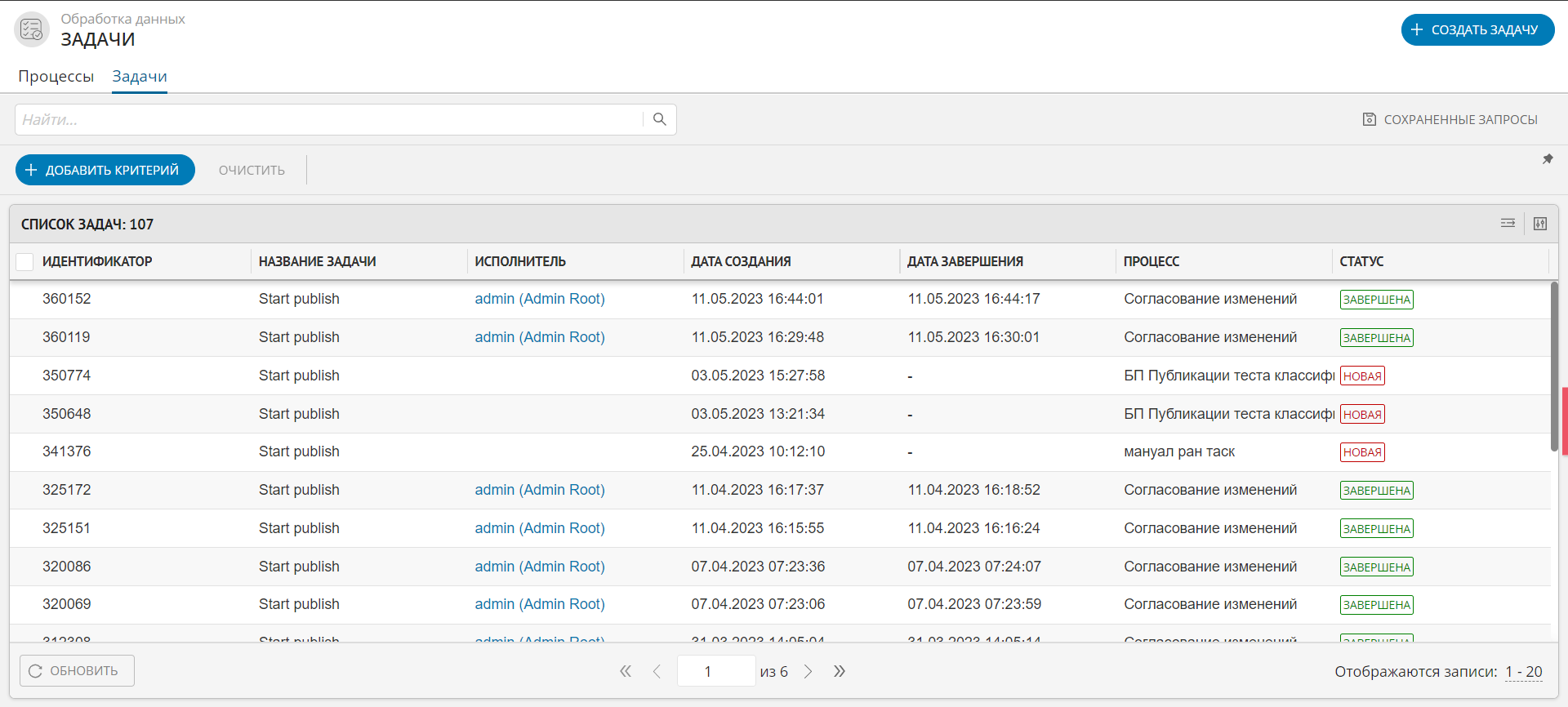Open admin link in row 325172
Viewport: 1568px width, 707px height.
point(540,490)
